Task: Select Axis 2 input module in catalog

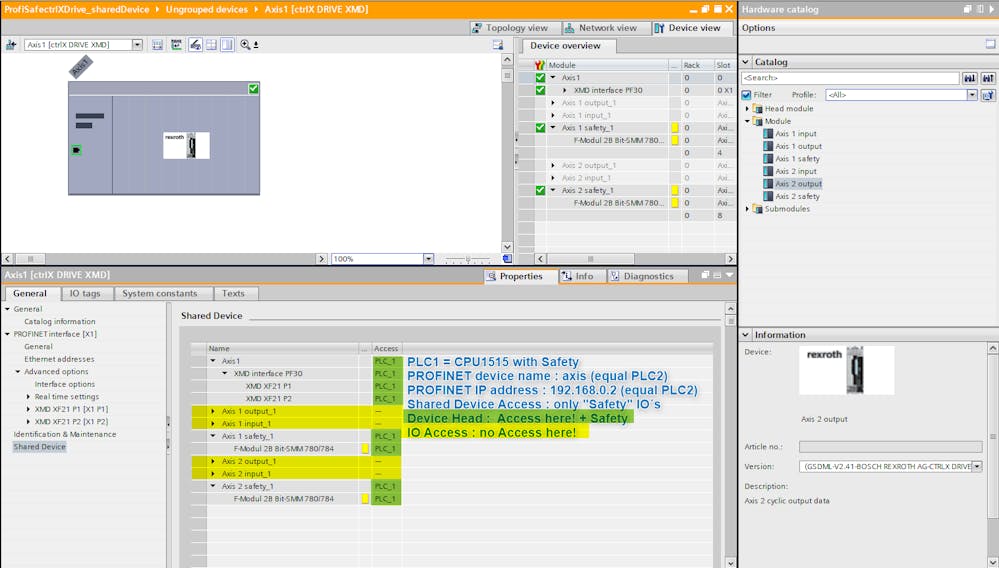Action: (x=795, y=171)
